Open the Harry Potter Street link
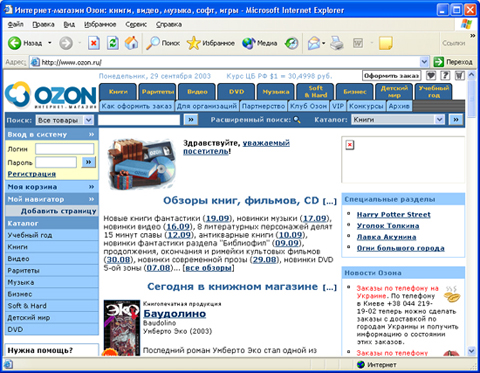 394,215
